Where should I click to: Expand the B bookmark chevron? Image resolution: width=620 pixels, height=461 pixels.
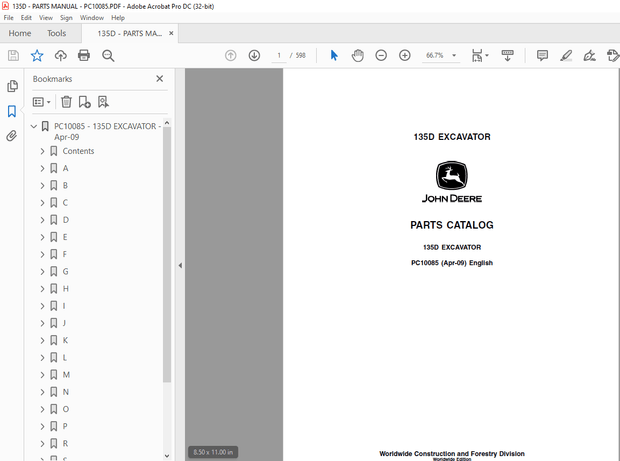42,185
